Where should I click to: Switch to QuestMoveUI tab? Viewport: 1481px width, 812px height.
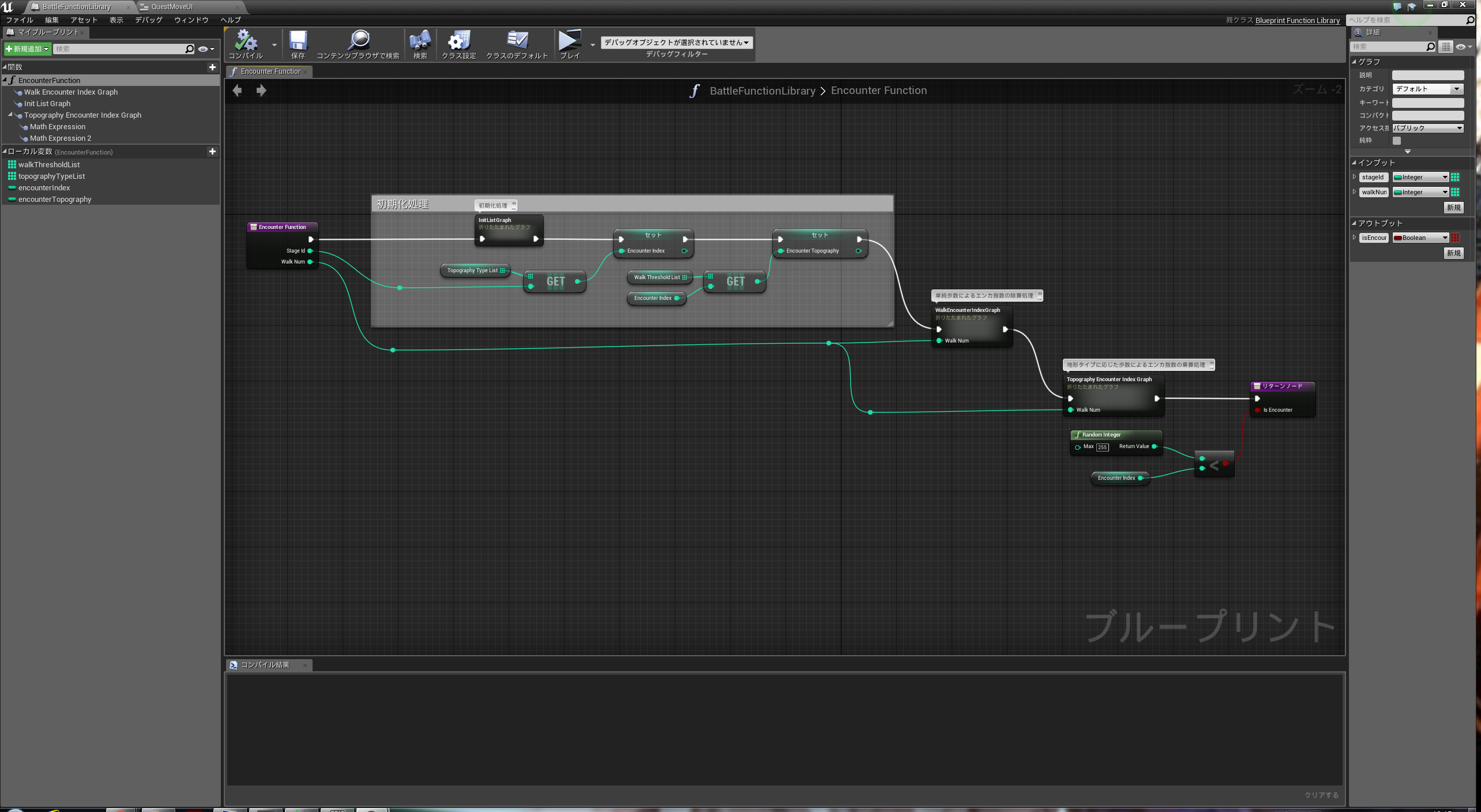point(171,7)
